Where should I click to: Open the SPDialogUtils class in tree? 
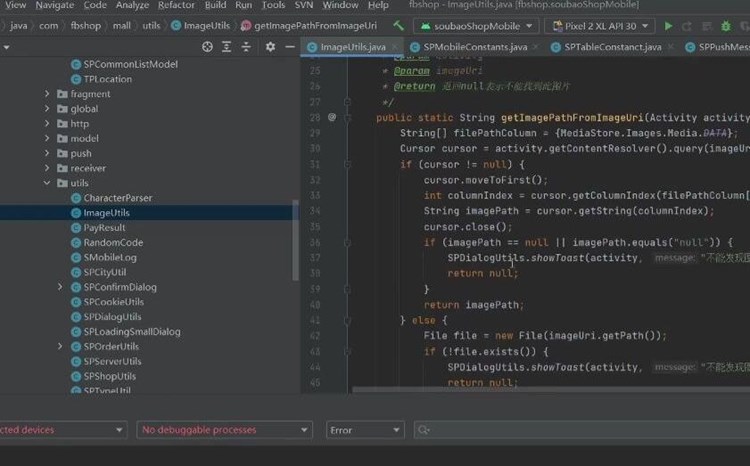coord(112,317)
